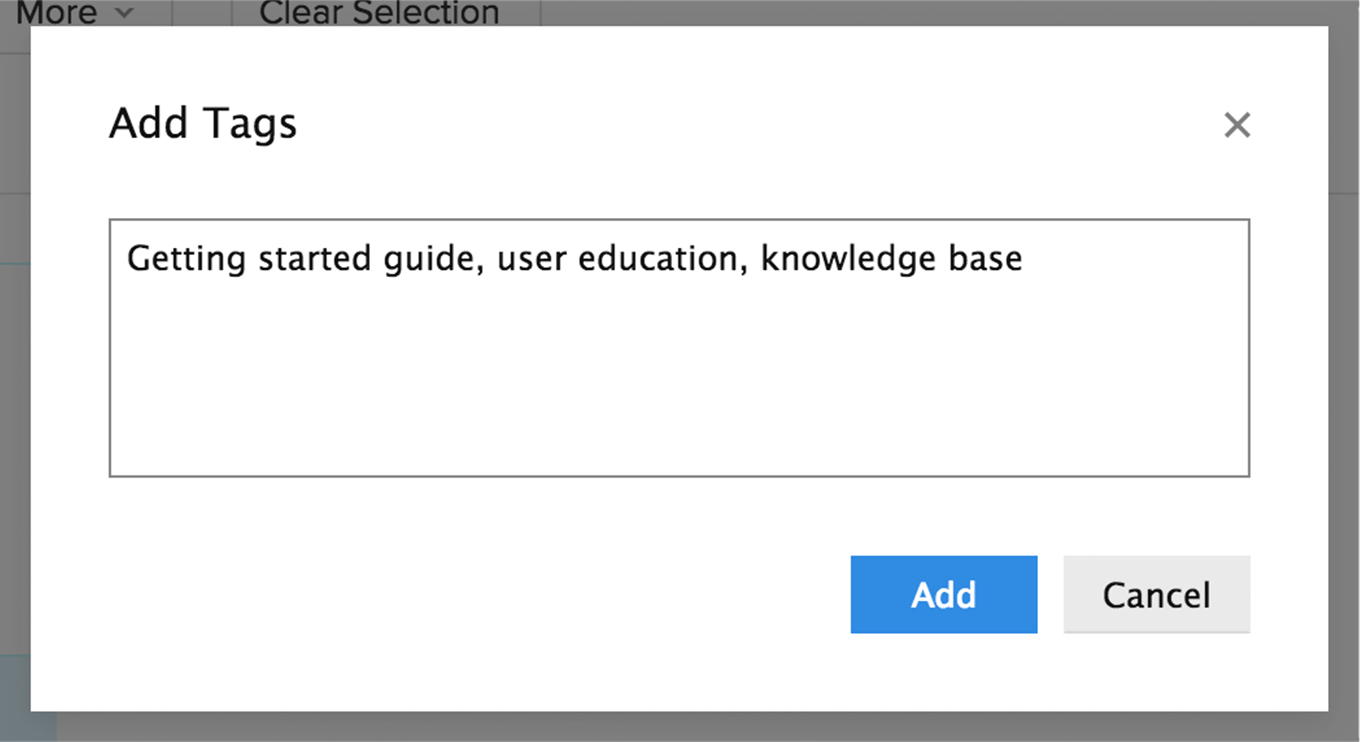Click the word "Getting" in the tags field

186,260
